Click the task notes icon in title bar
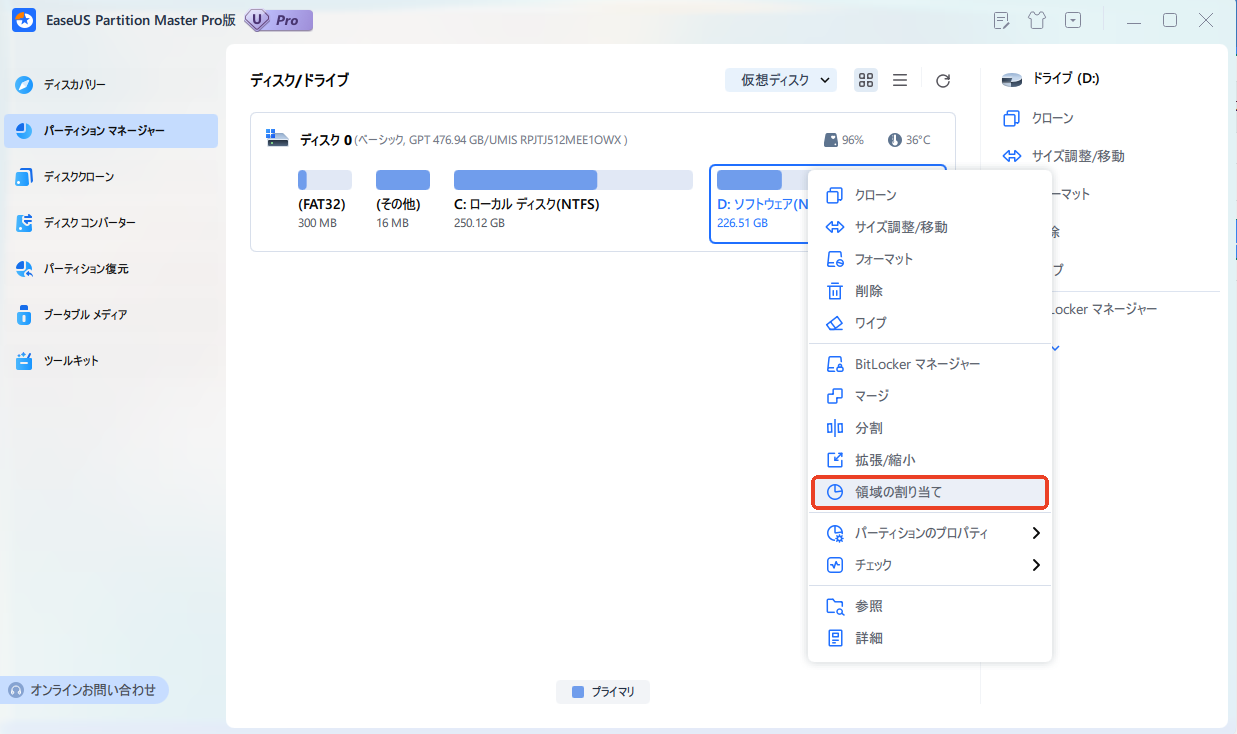The image size is (1237, 734). tap(1001, 20)
